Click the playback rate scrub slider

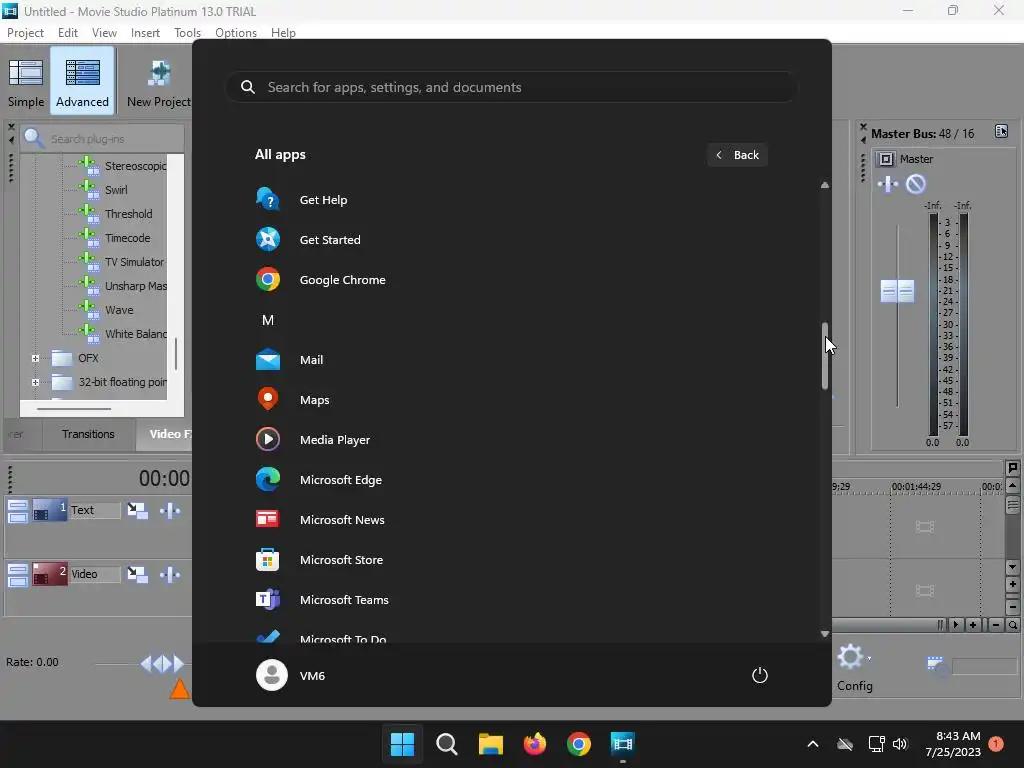[x=162, y=664]
